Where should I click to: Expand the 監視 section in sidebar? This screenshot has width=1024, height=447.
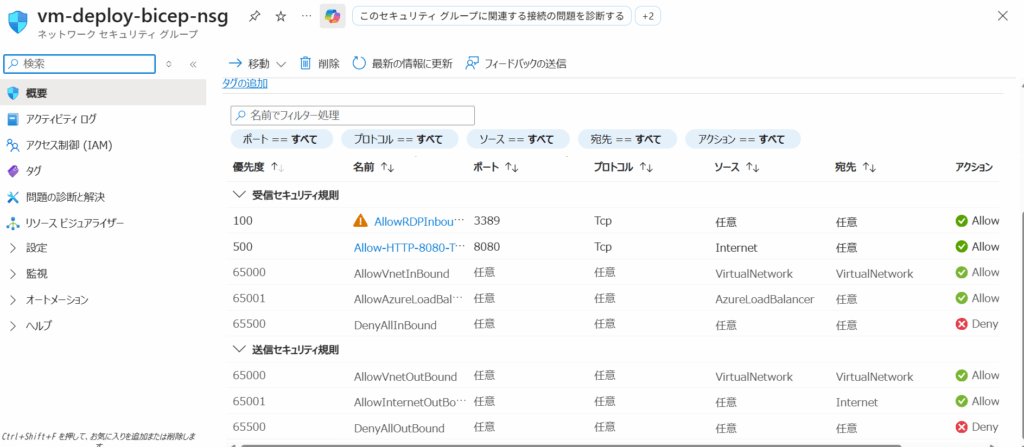pyautogui.click(x=37, y=273)
